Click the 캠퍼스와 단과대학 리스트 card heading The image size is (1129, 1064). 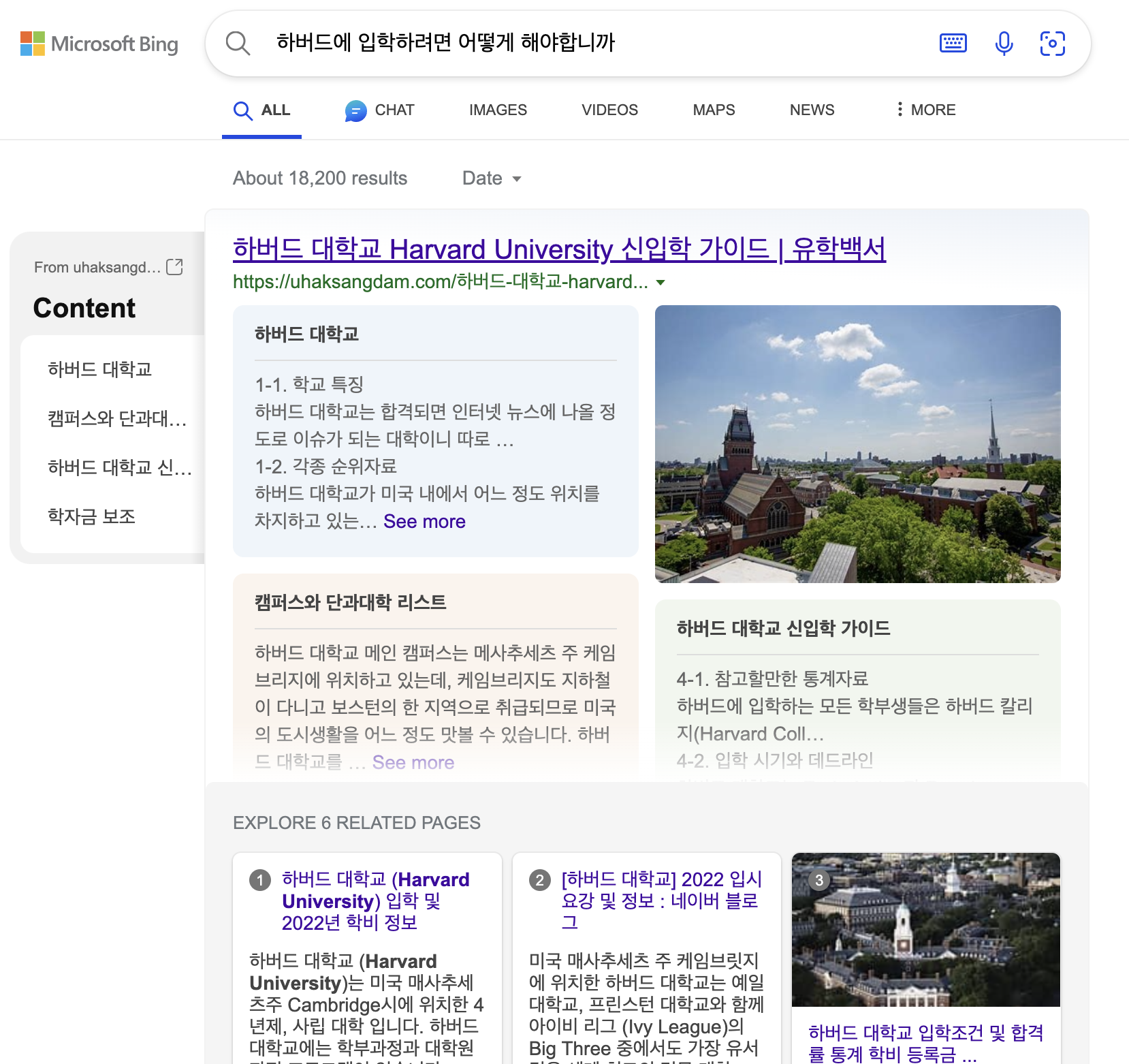(x=351, y=602)
